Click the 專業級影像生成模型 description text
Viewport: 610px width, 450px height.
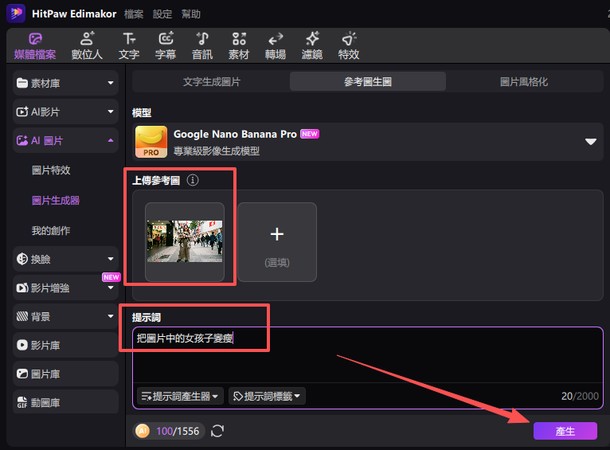[x=216, y=151]
